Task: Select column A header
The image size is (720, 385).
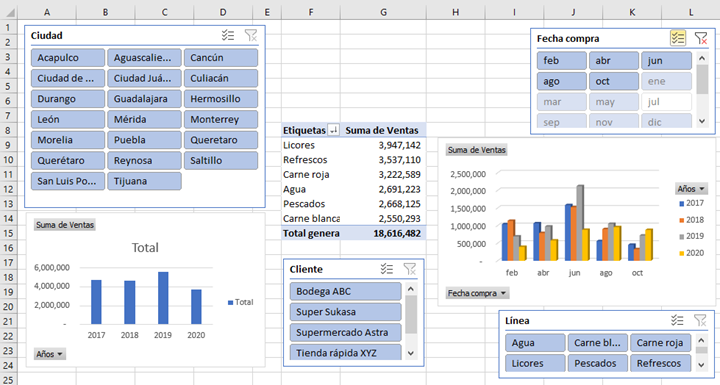Action: pyautogui.click(x=47, y=13)
